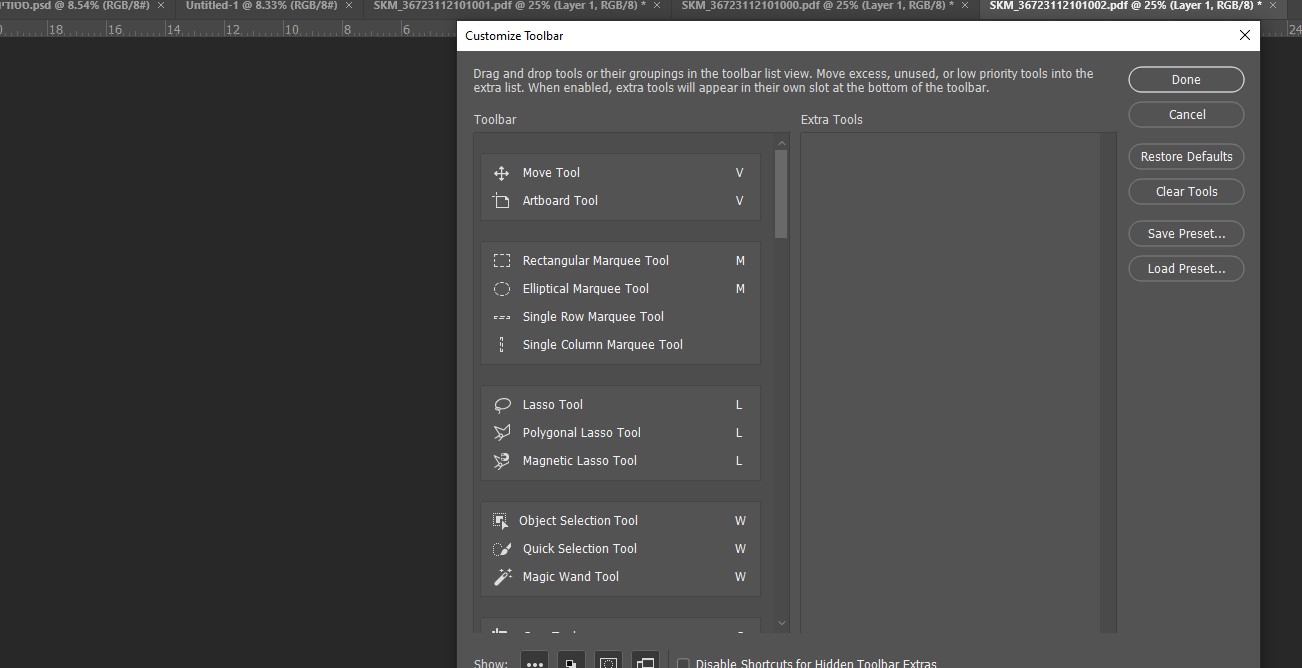The image size is (1302, 668).
Task: Click the Rectangular Marquee Tool icon
Action: click(502, 261)
